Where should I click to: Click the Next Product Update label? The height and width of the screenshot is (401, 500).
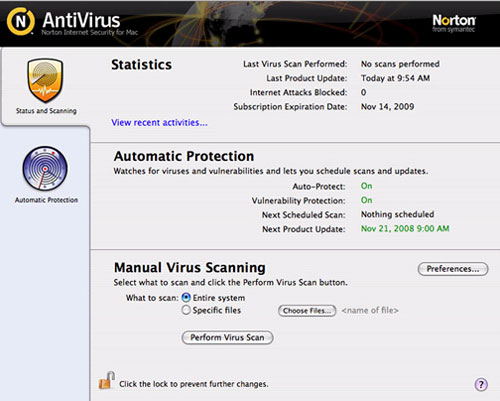[304, 229]
